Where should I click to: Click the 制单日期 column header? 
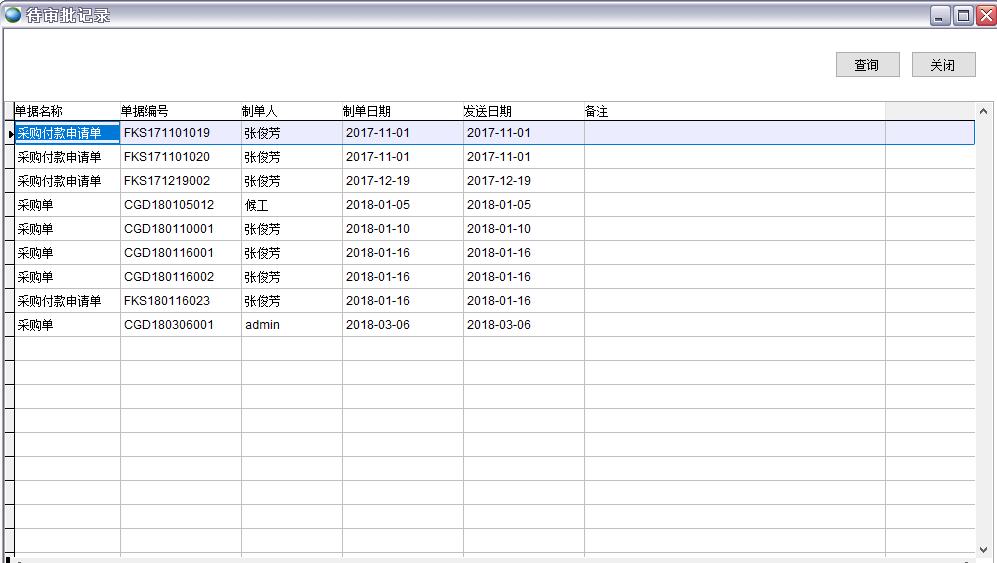tap(367, 111)
